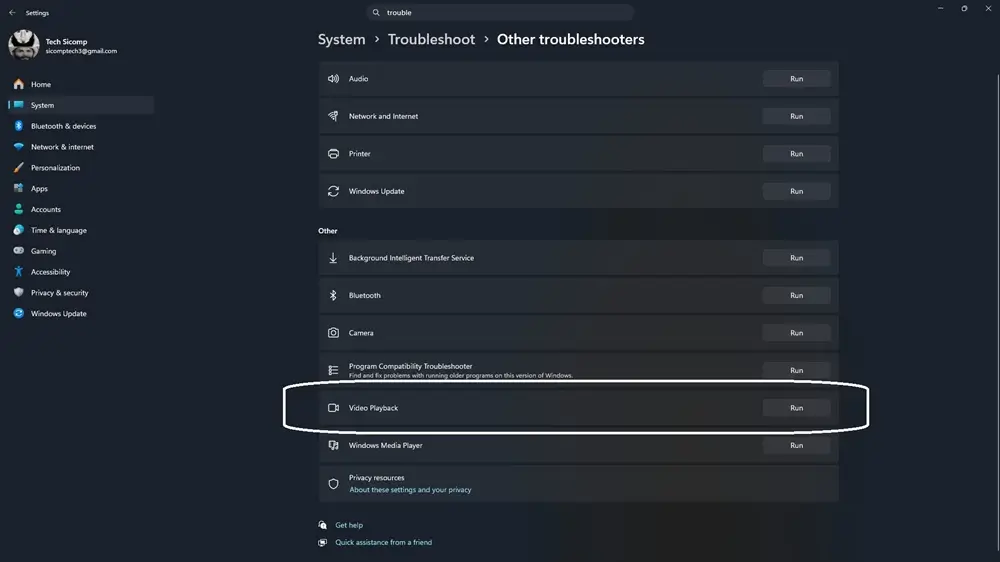Click the Audio speaker icon

point(333,78)
